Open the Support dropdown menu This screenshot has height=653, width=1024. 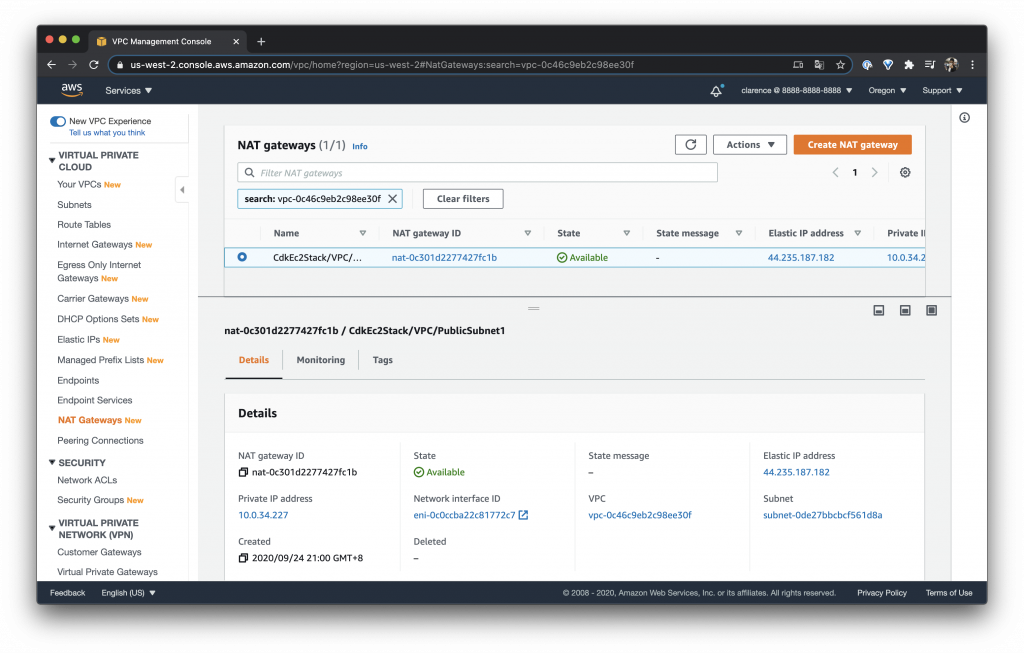pos(942,90)
